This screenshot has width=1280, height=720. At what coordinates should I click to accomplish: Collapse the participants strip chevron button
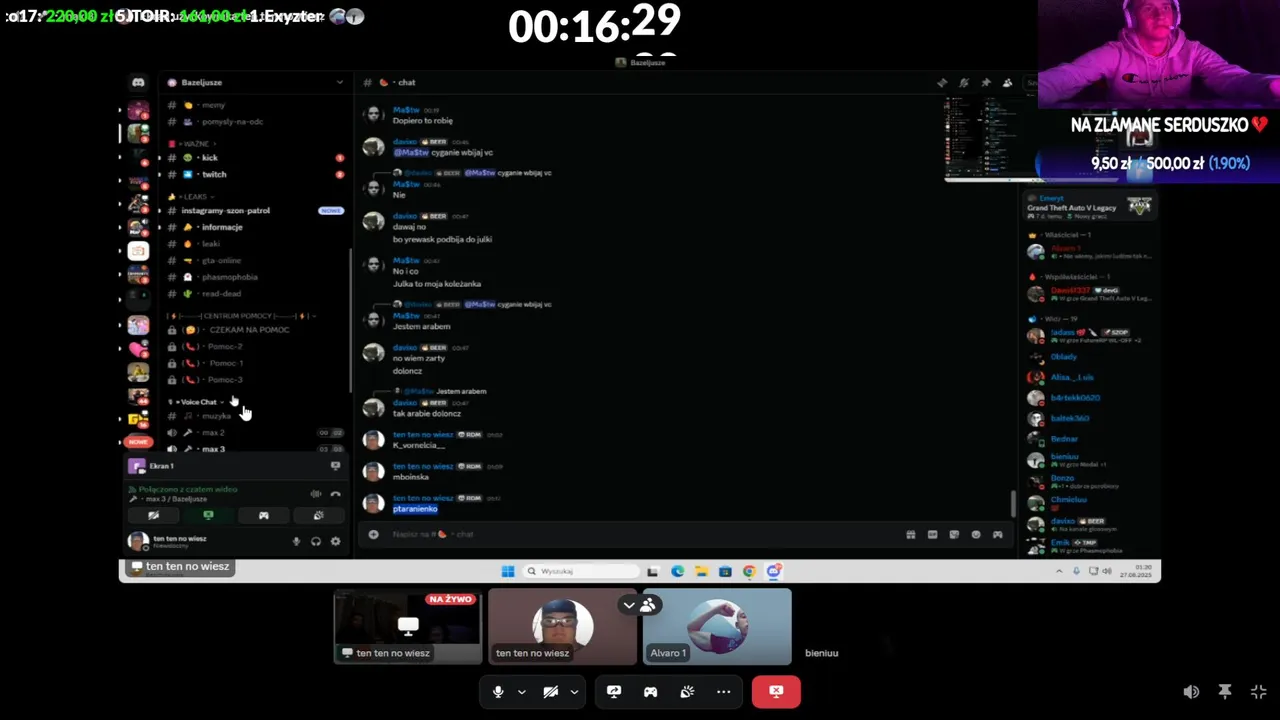(x=629, y=605)
